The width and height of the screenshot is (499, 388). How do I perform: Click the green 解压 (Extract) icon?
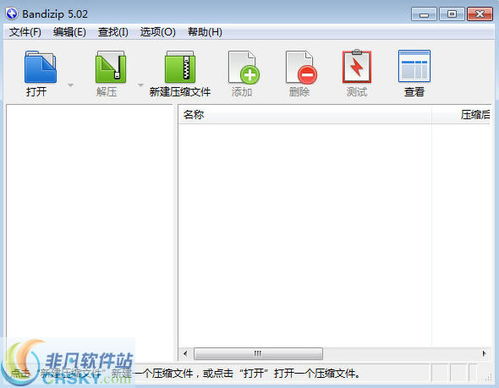click(x=111, y=67)
